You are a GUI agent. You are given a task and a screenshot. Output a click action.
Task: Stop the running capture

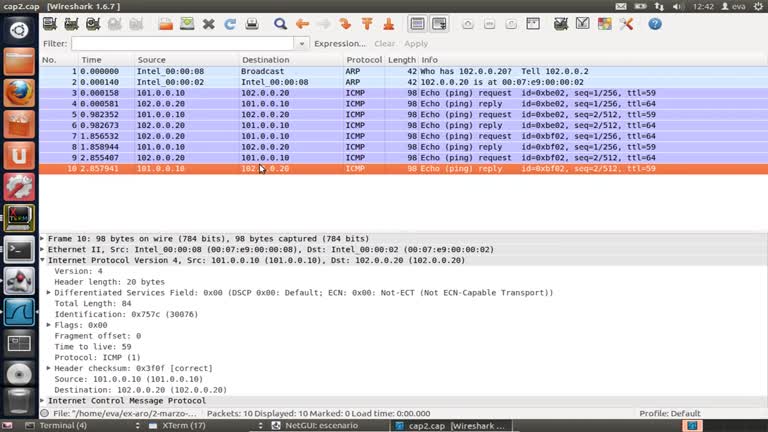tap(114, 24)
